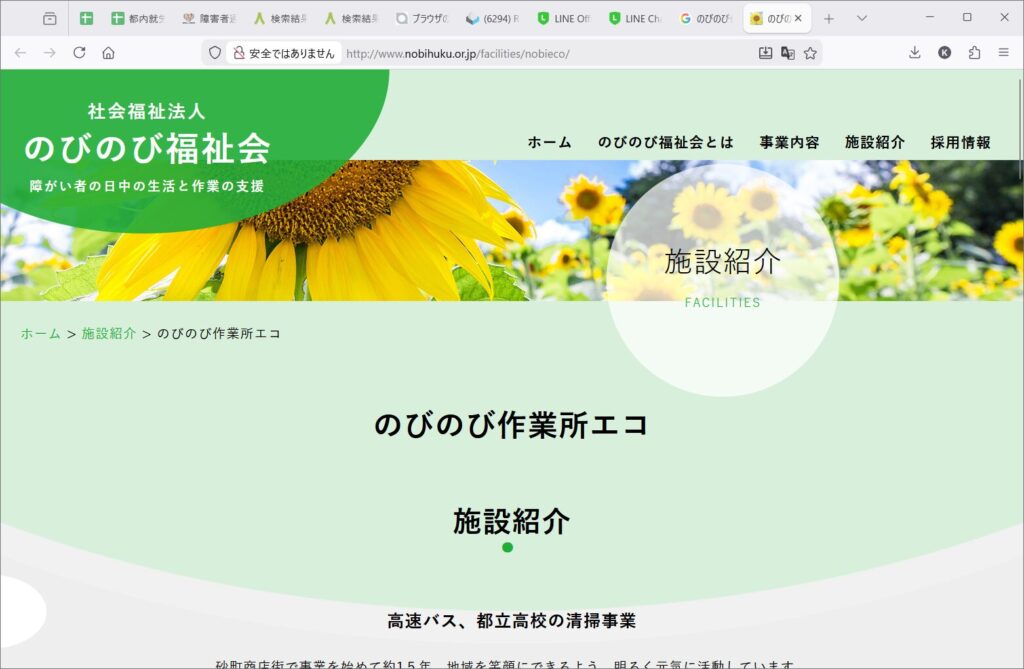Screen dimensions: 1024x669
Task: Go to the Firefox home page
Action: 108,53
